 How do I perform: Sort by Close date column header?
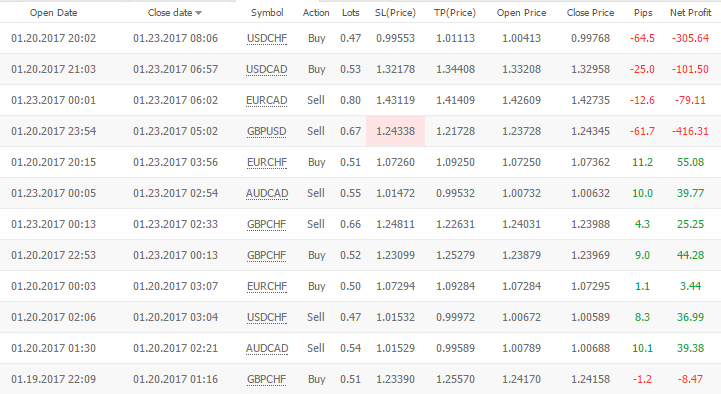(x=175, y=13)
